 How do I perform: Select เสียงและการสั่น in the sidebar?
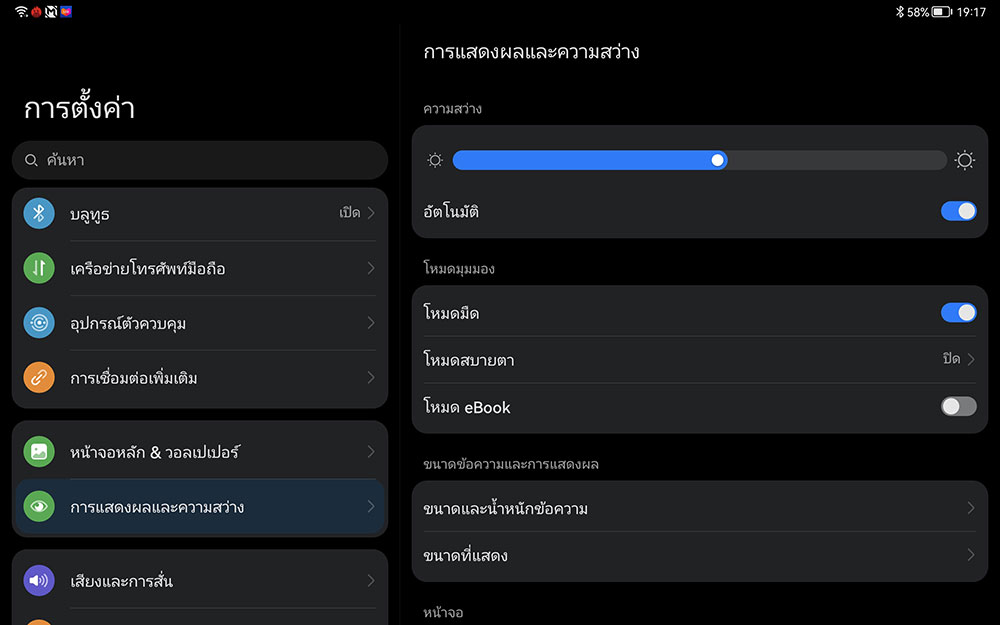point(200,581)
